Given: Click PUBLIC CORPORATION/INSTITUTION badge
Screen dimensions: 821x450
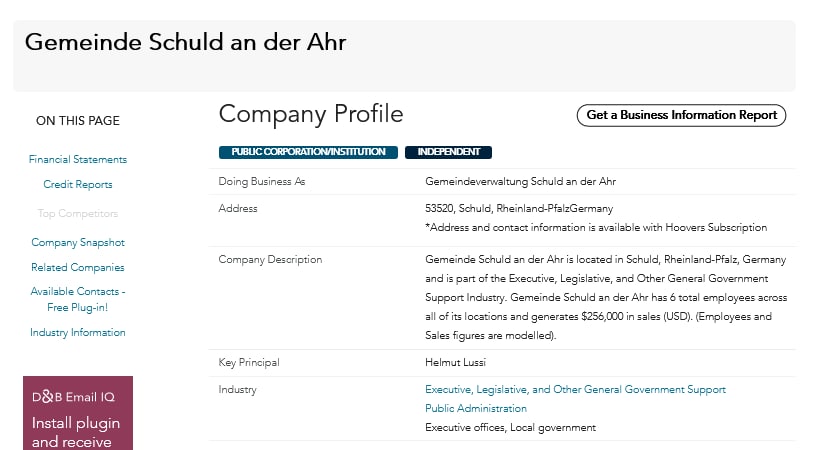Looking at the screenshot, I should pyautogui.click(x=308, y=152).
